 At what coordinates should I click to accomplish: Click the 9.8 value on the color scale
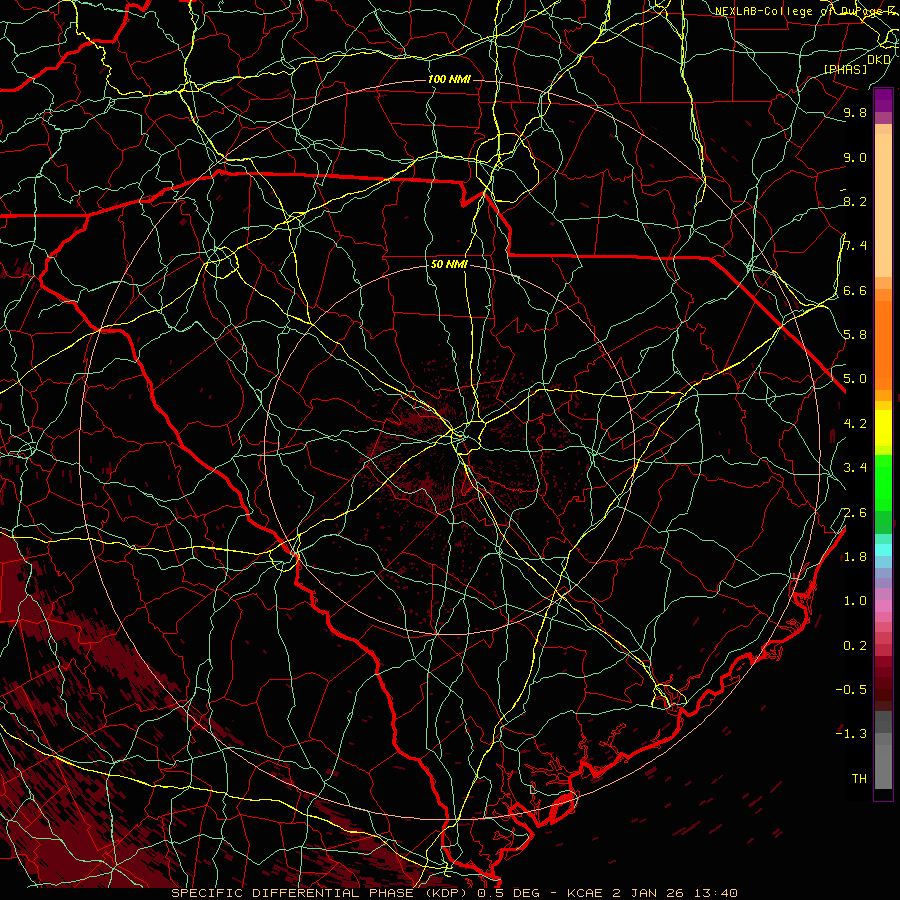(855, 113)
